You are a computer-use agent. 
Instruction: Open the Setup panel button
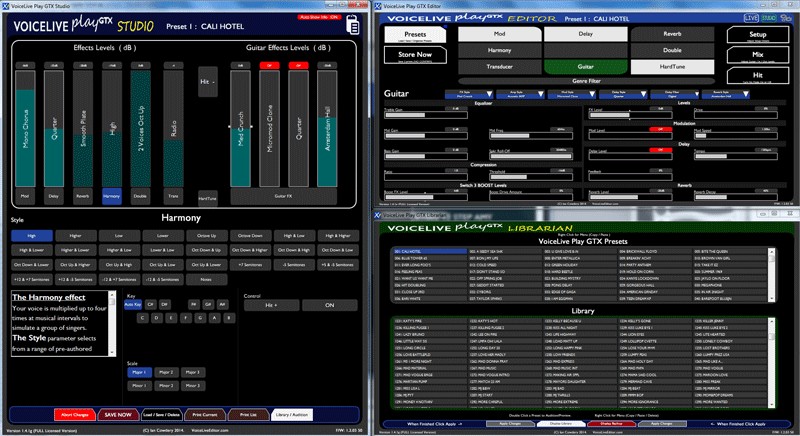(758, 33)
